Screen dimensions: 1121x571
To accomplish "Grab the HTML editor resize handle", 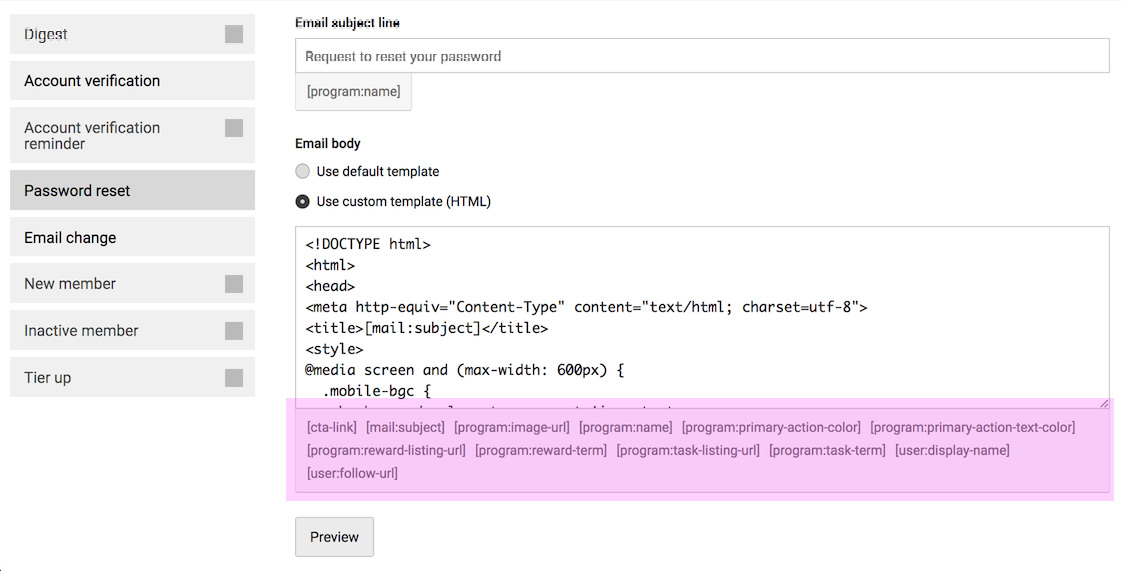I will click(x=1104, y=403).
